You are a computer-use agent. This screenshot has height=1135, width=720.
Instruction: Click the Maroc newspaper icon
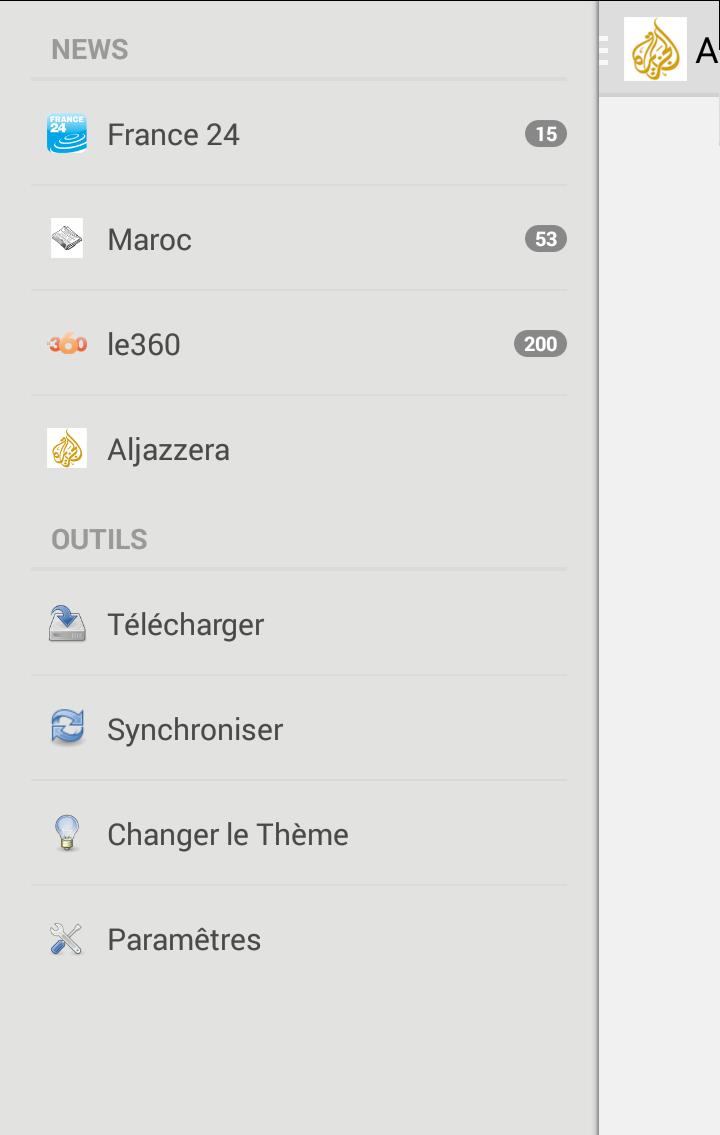click(x=67, y=239)
